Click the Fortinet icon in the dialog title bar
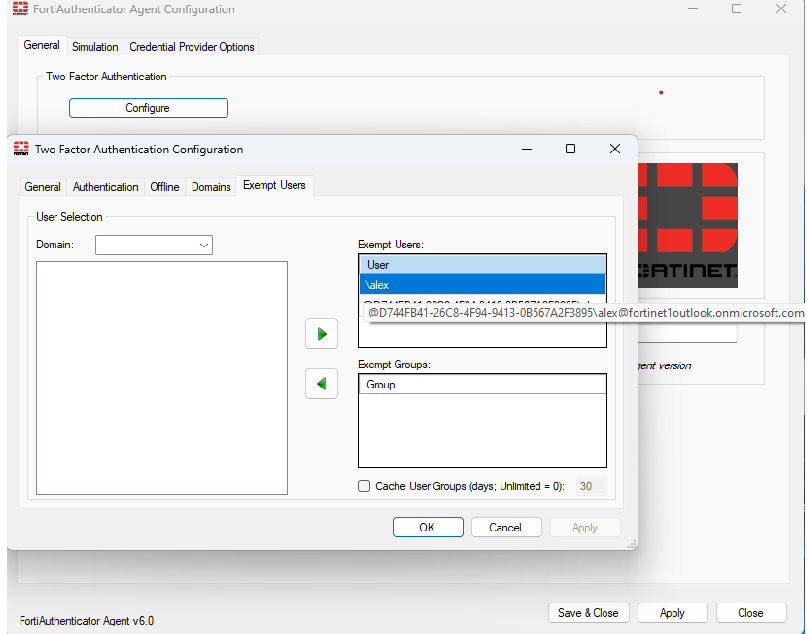 point(23,148)
